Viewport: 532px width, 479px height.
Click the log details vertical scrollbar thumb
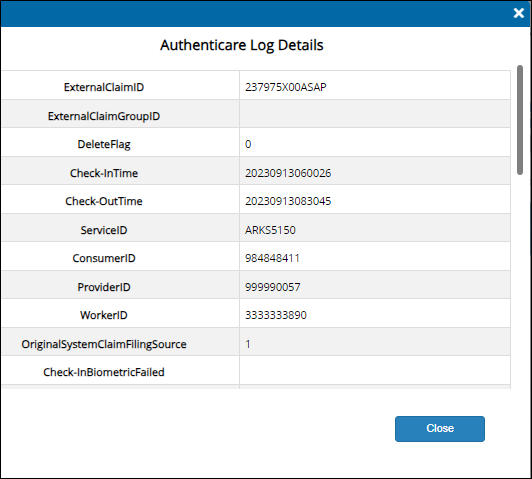(520, 120)
